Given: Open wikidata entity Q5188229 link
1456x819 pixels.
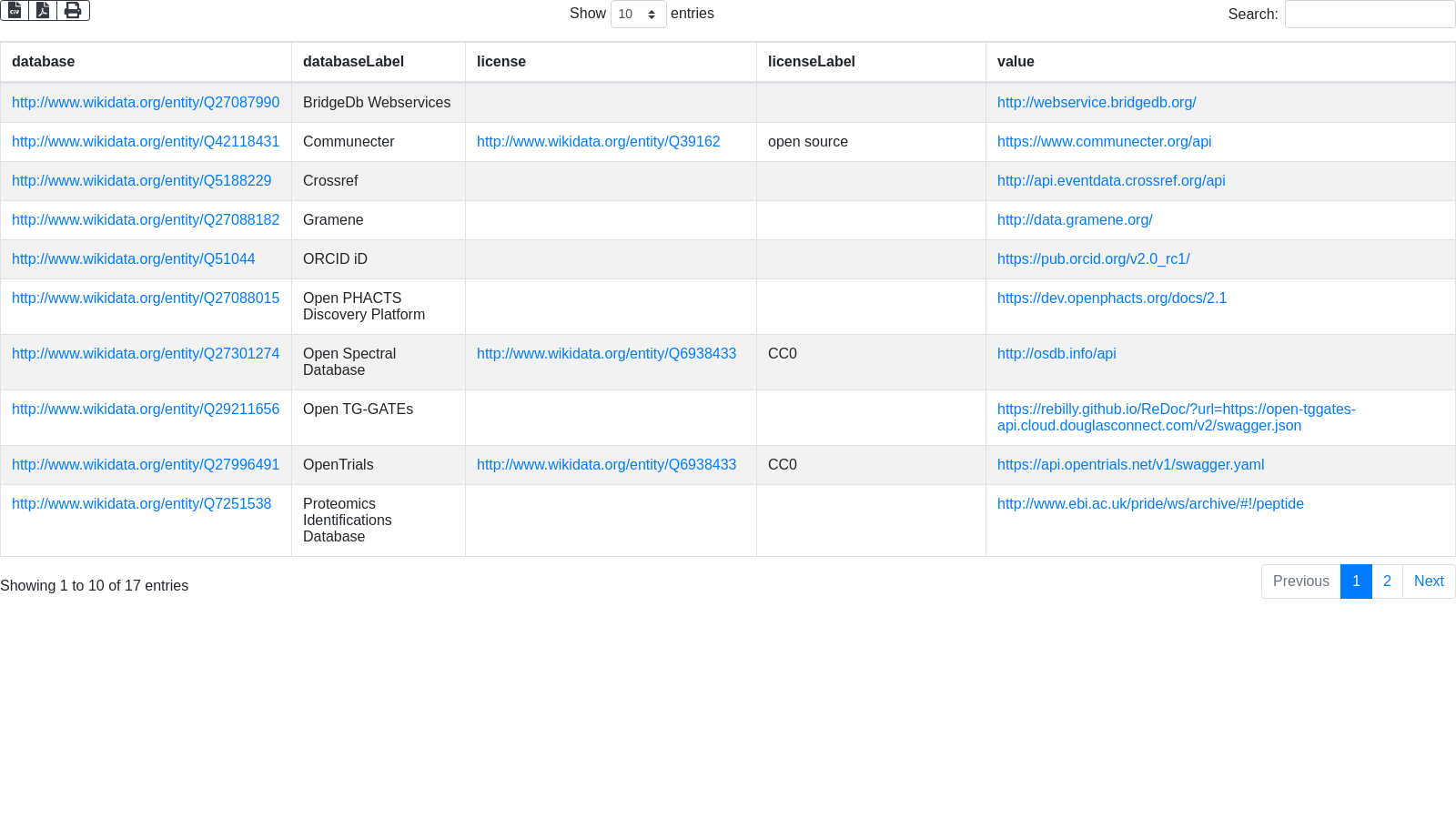Looking at the screenshot, I should (141, 181).
